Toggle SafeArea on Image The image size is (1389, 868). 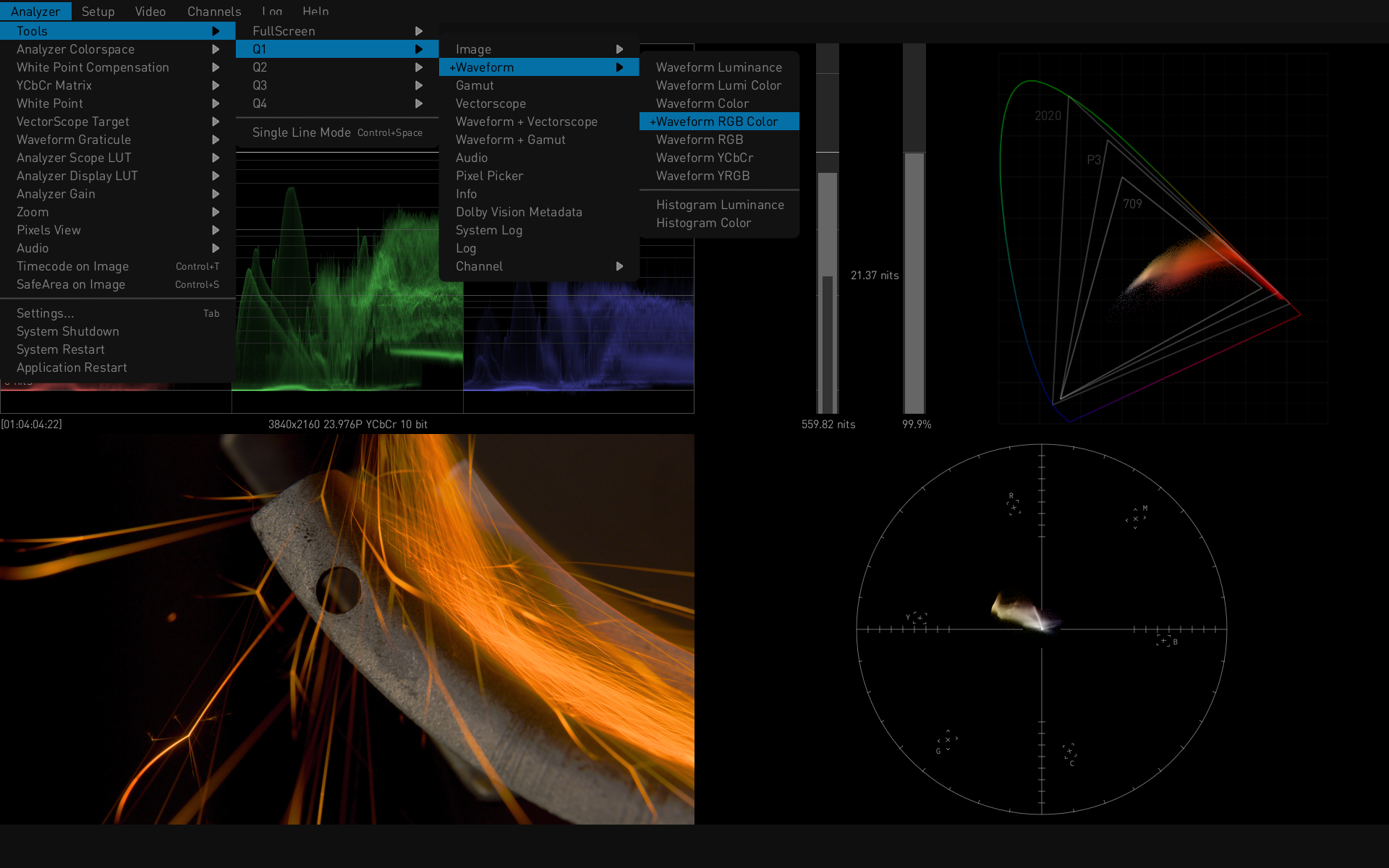point(71,284)
